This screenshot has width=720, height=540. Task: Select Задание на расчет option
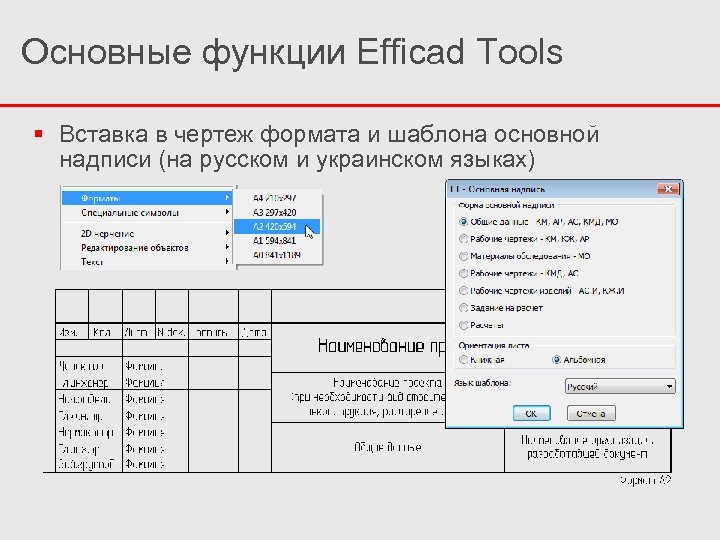coord(463,308)
